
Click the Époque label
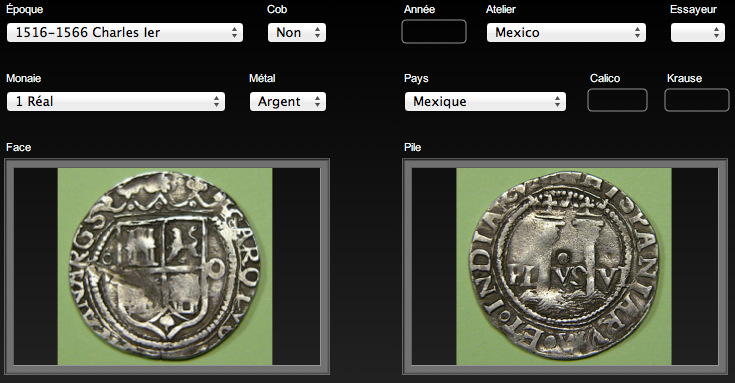click(24, 9)
